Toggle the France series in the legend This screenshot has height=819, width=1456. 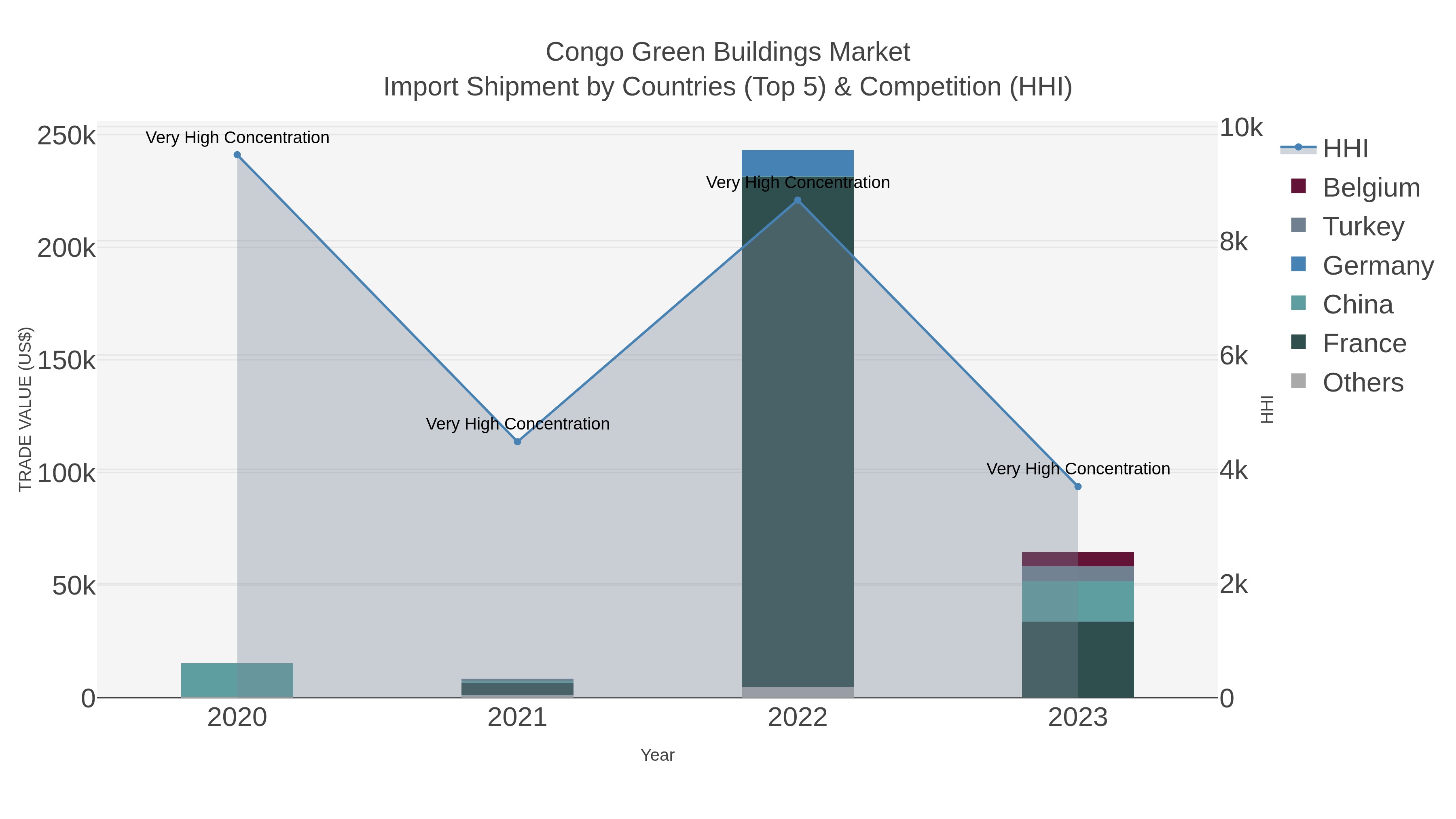coord(1348,344)
